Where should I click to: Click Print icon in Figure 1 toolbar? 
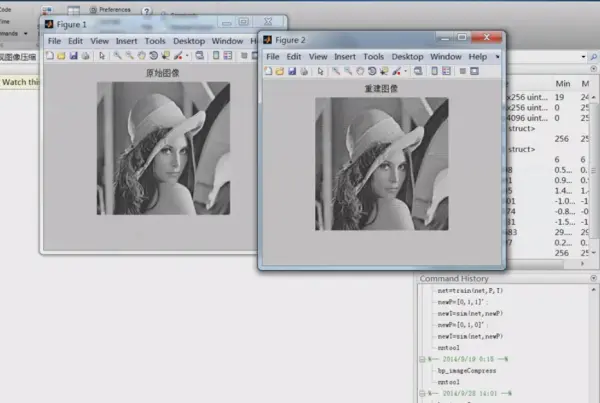click(86, 55)
